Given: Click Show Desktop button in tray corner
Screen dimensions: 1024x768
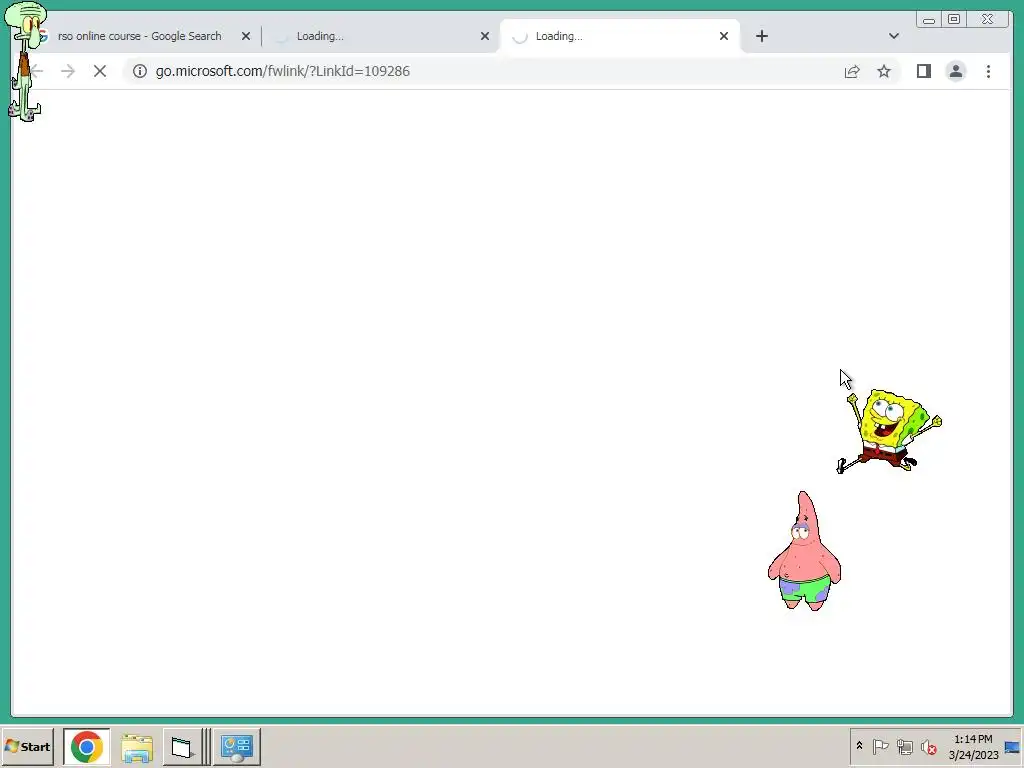Looking at the screenshot, I should [1012, 746].
